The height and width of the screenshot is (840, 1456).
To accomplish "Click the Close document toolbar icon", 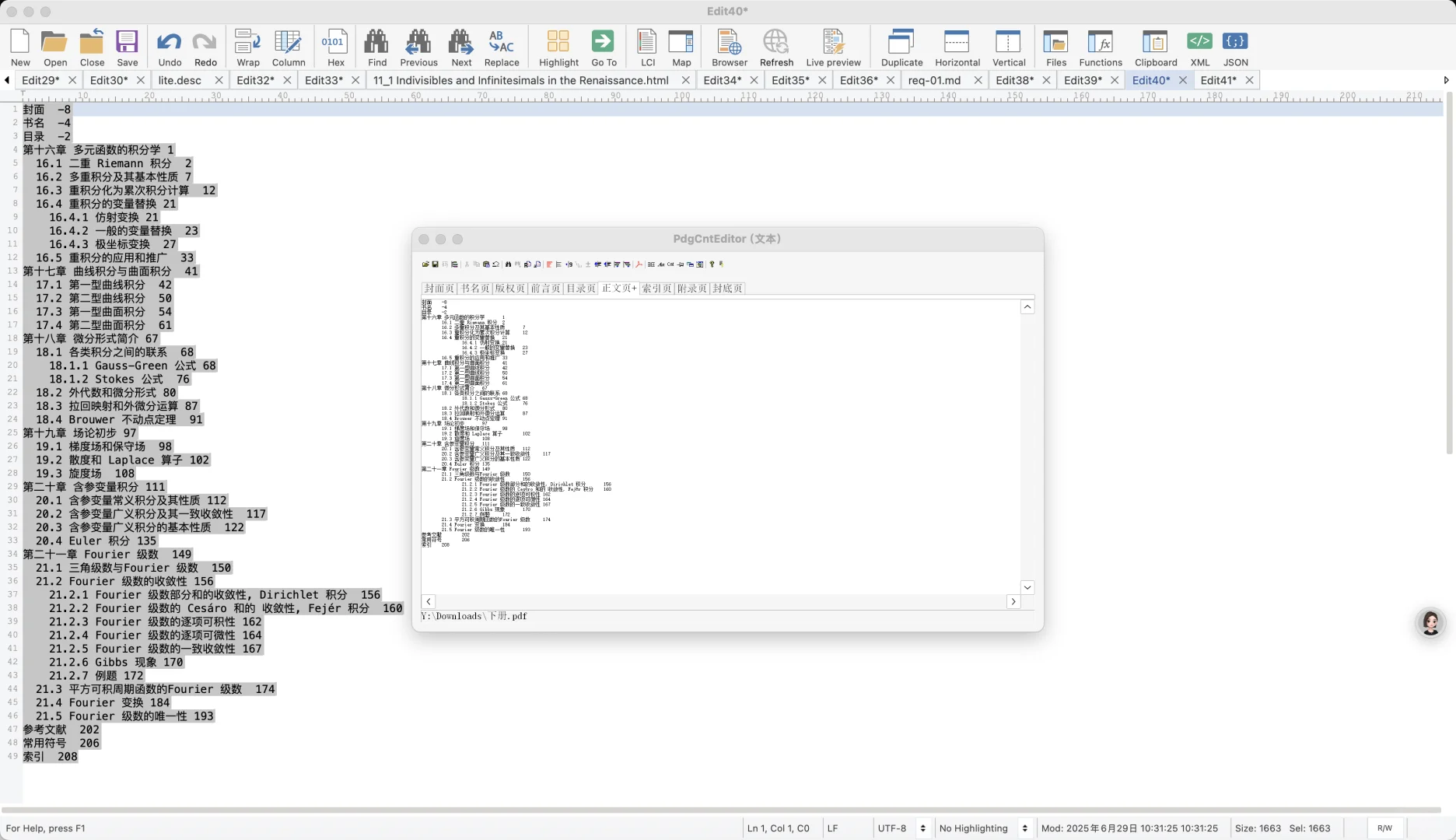I will [x=92, y=47].
